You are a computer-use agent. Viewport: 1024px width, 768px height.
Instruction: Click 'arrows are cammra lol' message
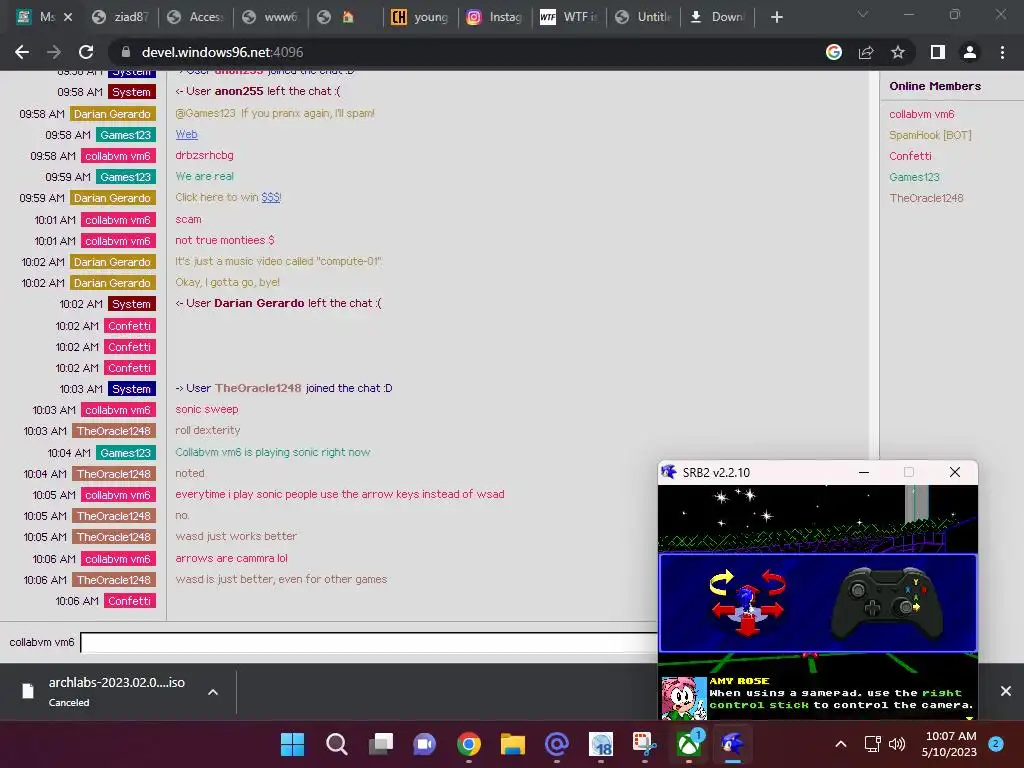click(x=231, y=558)
